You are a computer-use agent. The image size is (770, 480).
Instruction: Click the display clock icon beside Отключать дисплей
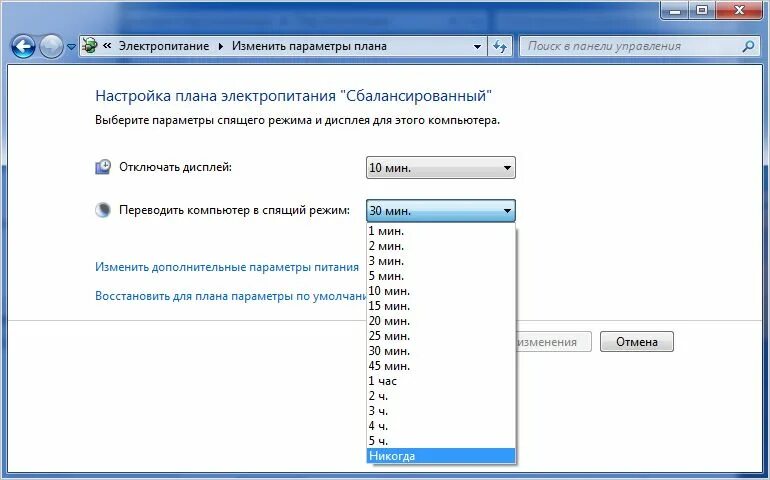[x=103, y=167]
